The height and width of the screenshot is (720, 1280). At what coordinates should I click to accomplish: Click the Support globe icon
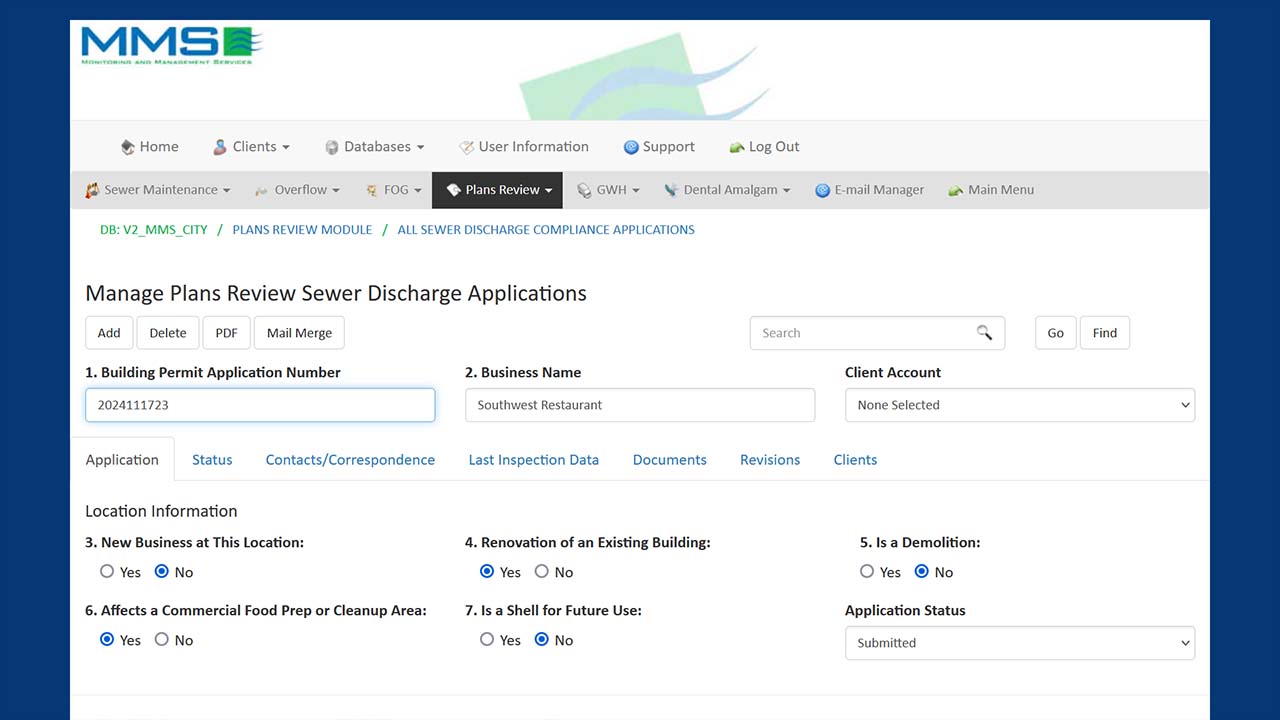click(x=631, y=147)
